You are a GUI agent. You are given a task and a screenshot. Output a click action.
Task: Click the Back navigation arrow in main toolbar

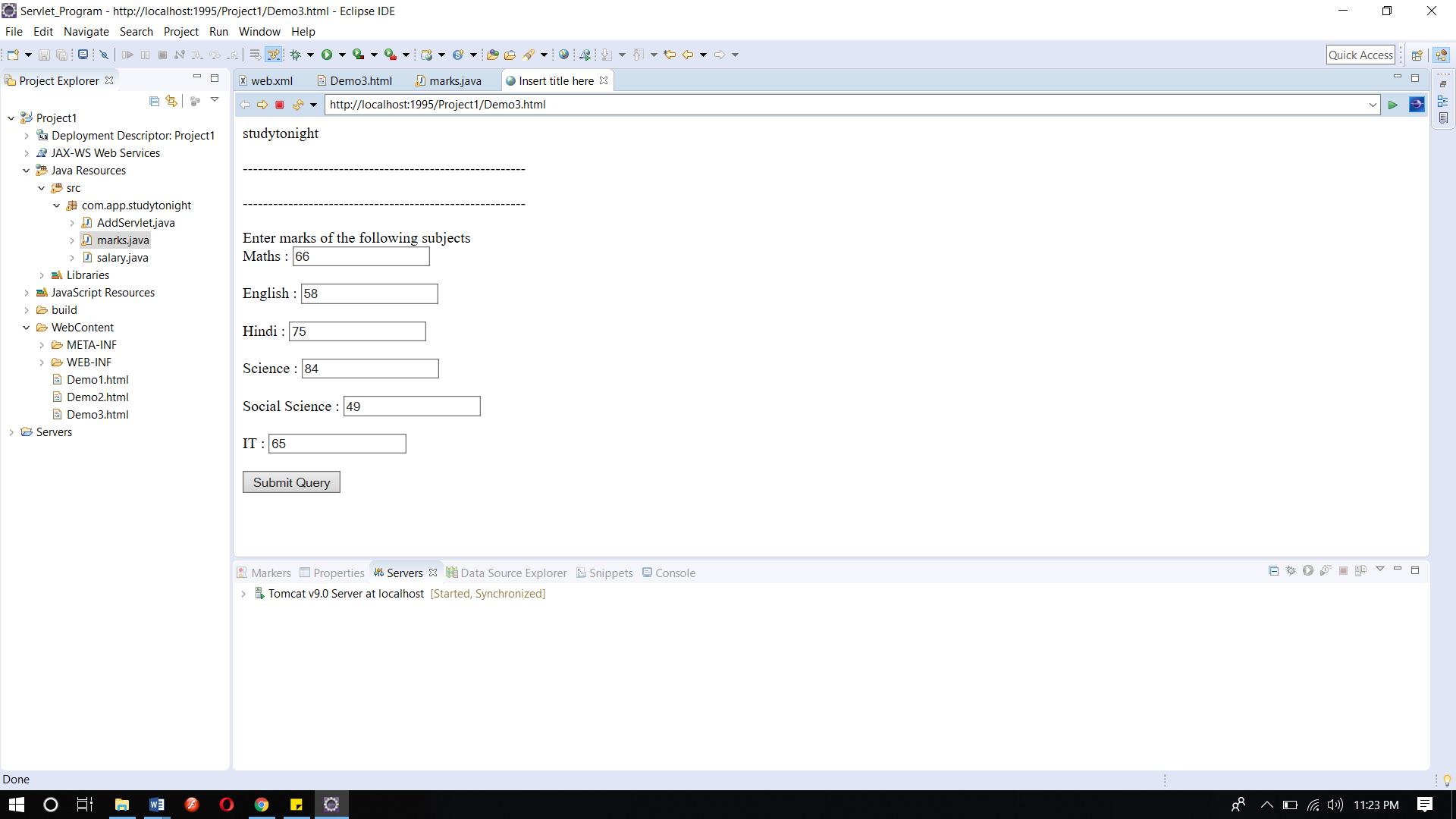coord(688,55)
